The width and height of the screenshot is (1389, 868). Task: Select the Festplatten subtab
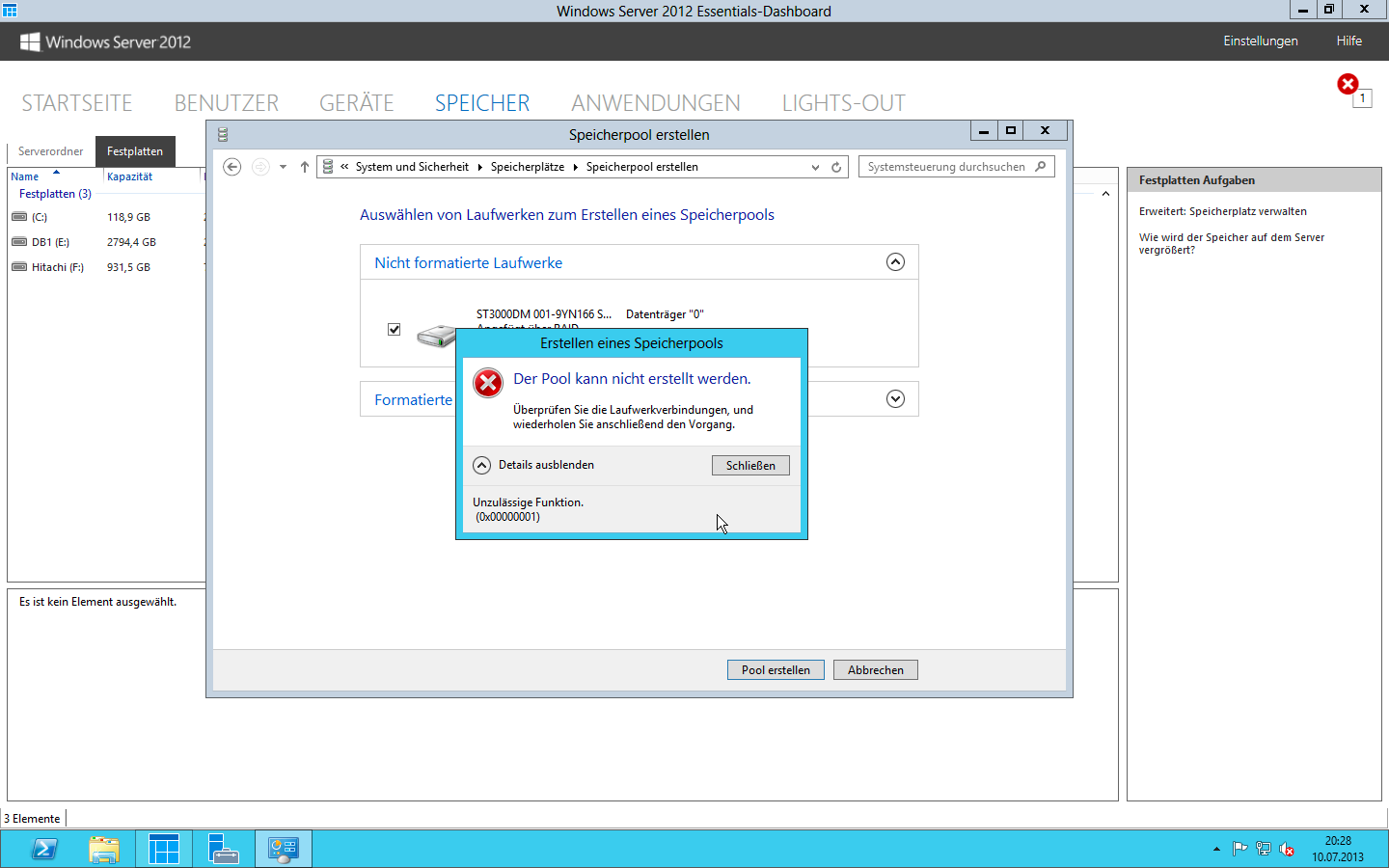tap(135, 151)
